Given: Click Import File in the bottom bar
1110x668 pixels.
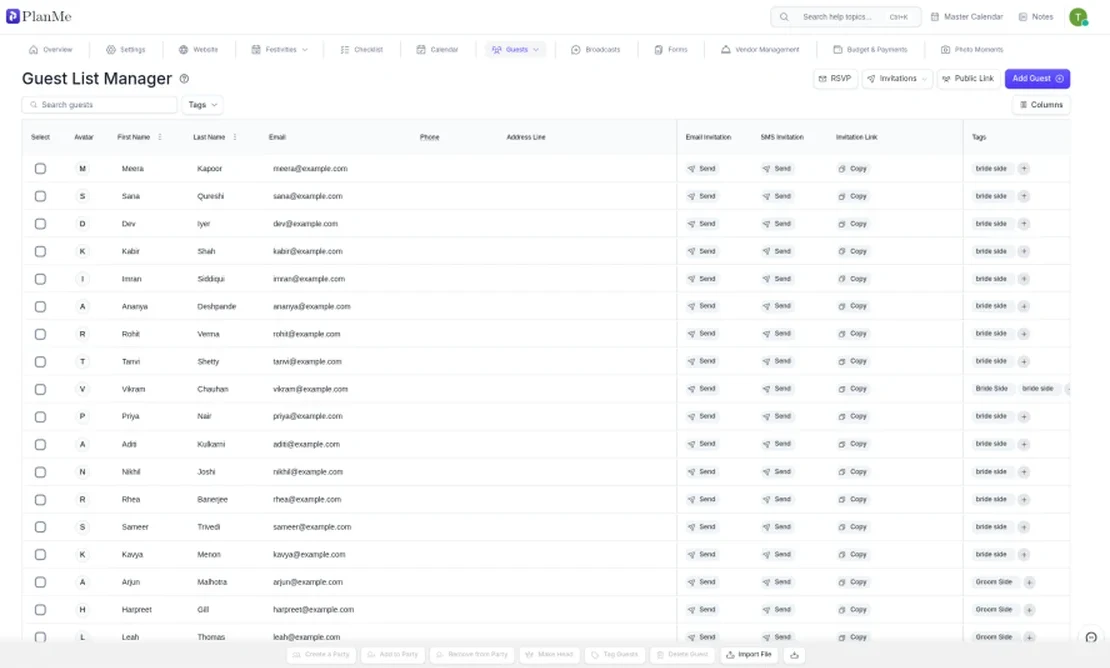Looking at the screenshot, I should 749,655.
